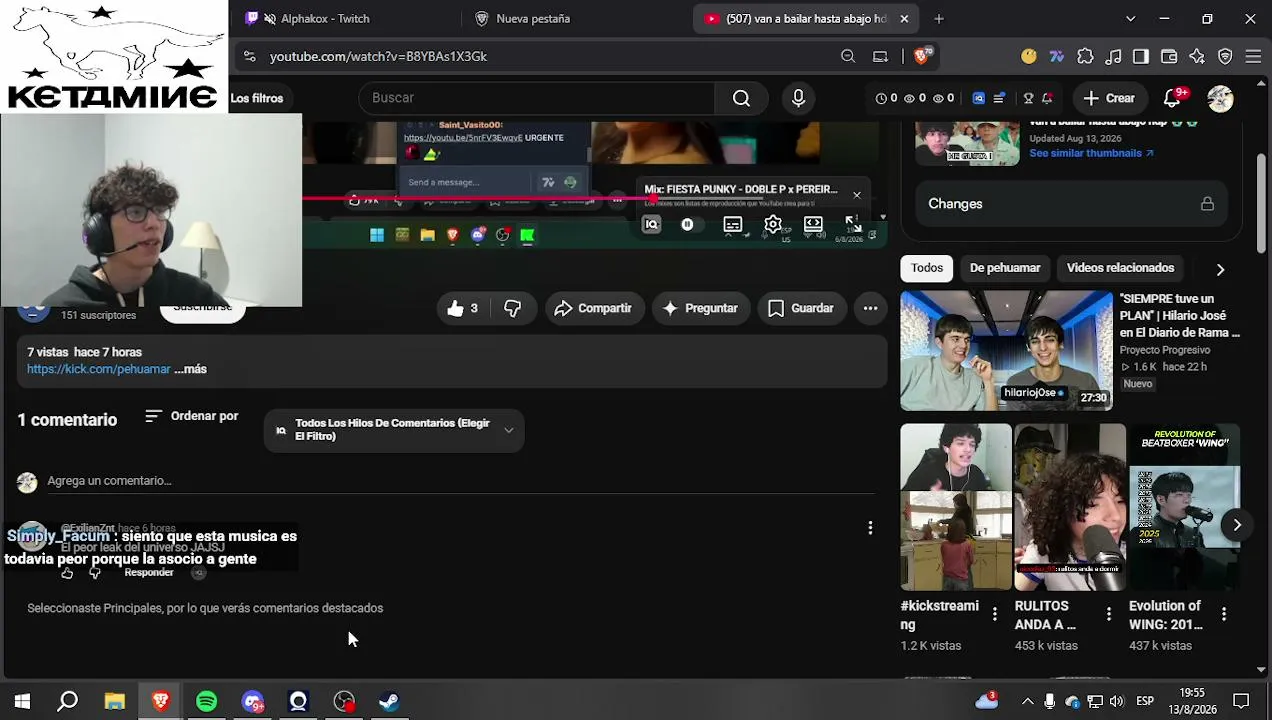Toggle the Windows microphone tray icon
Viewport: 1272px width, 720px height.
click(x=1049, y=701)
